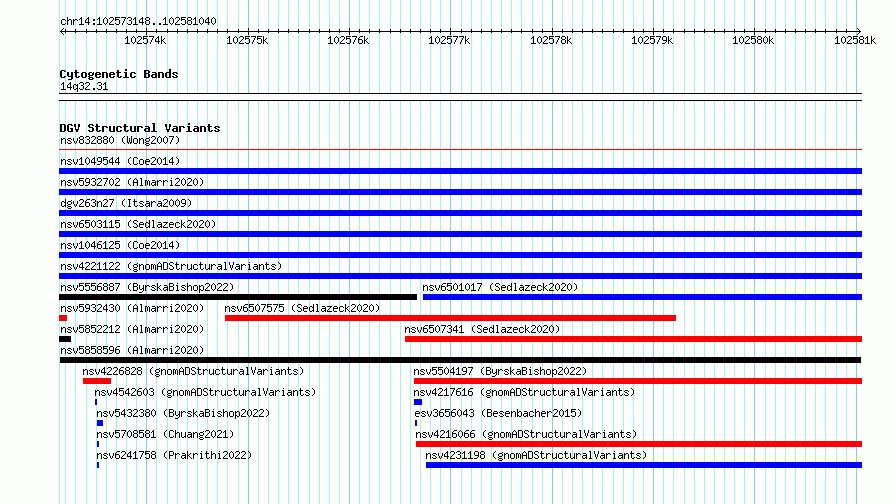This screenshot has height=504, width=890.
Task: Click the 102580k ruler label
Action: (x=753, y=40)
